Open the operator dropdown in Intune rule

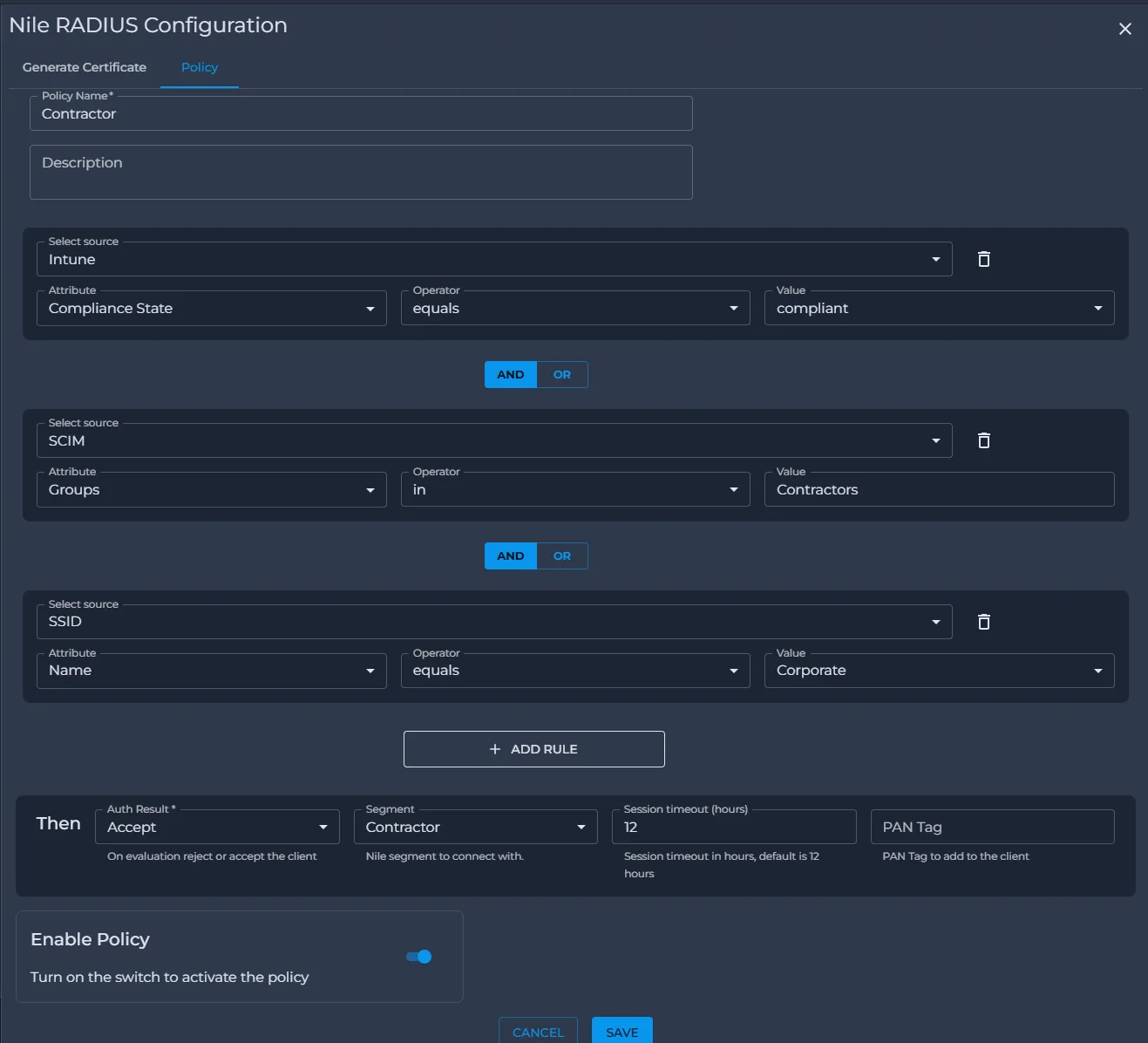(x=575, y=308)
